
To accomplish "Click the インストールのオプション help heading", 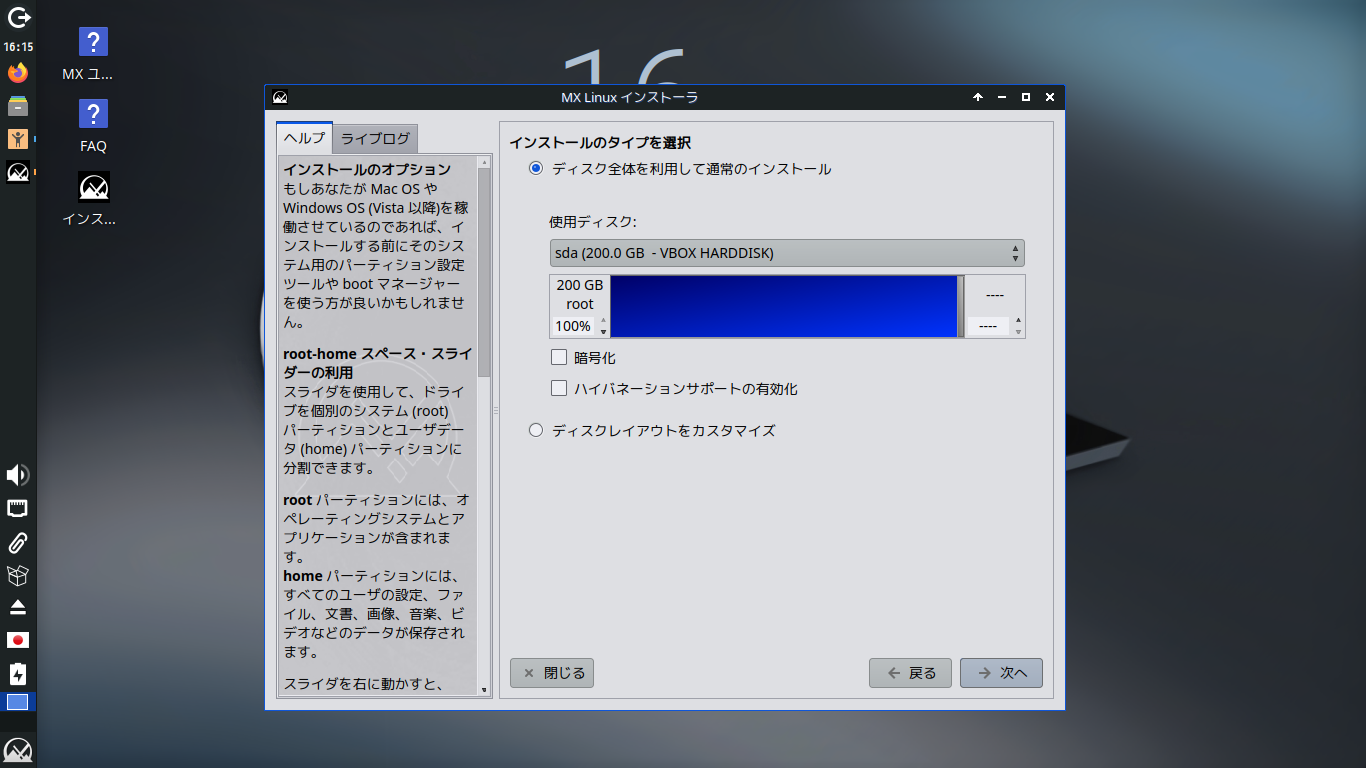I will pos(367,169).
